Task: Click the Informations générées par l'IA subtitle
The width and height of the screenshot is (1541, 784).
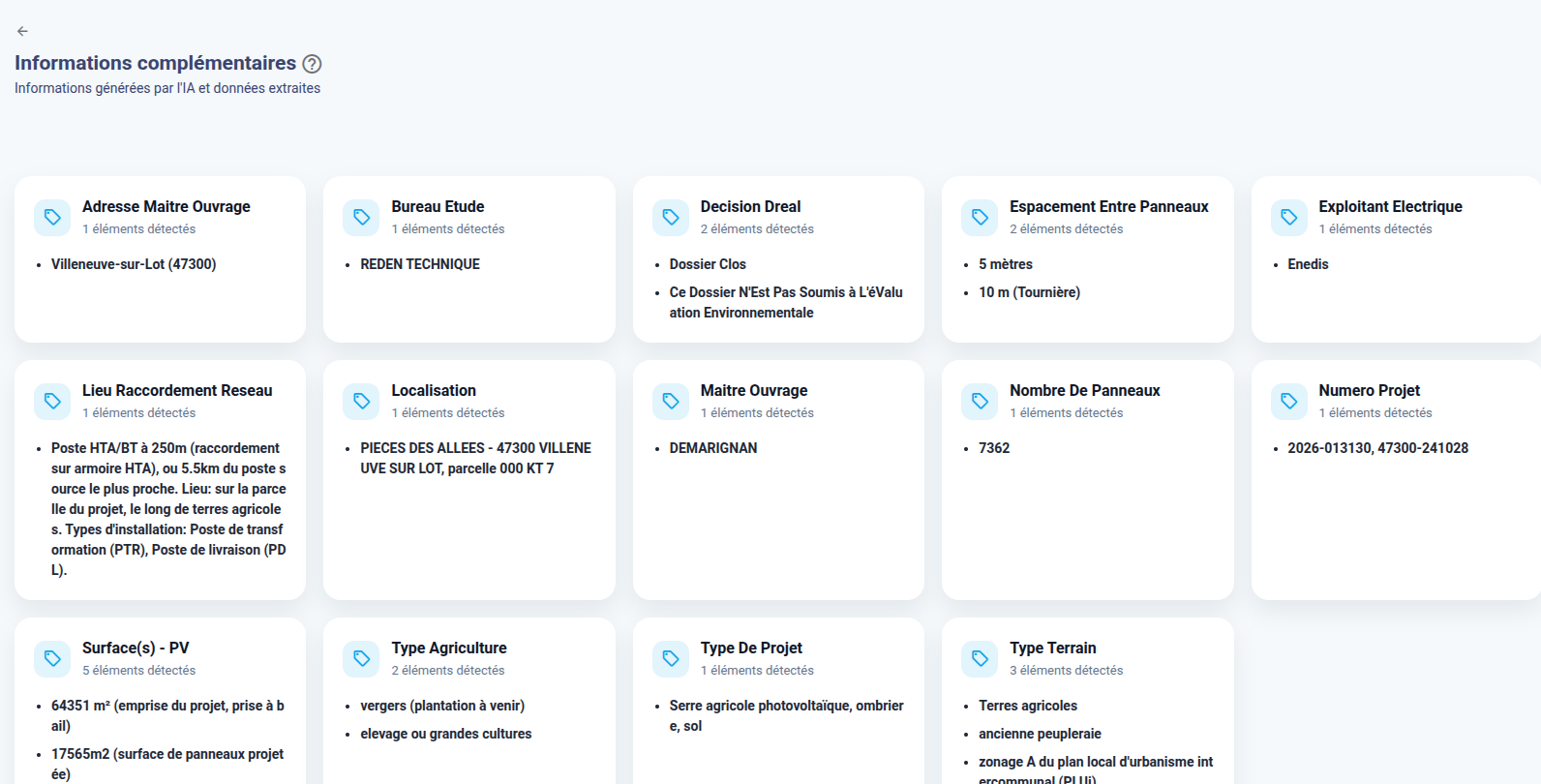Action: 167,88
